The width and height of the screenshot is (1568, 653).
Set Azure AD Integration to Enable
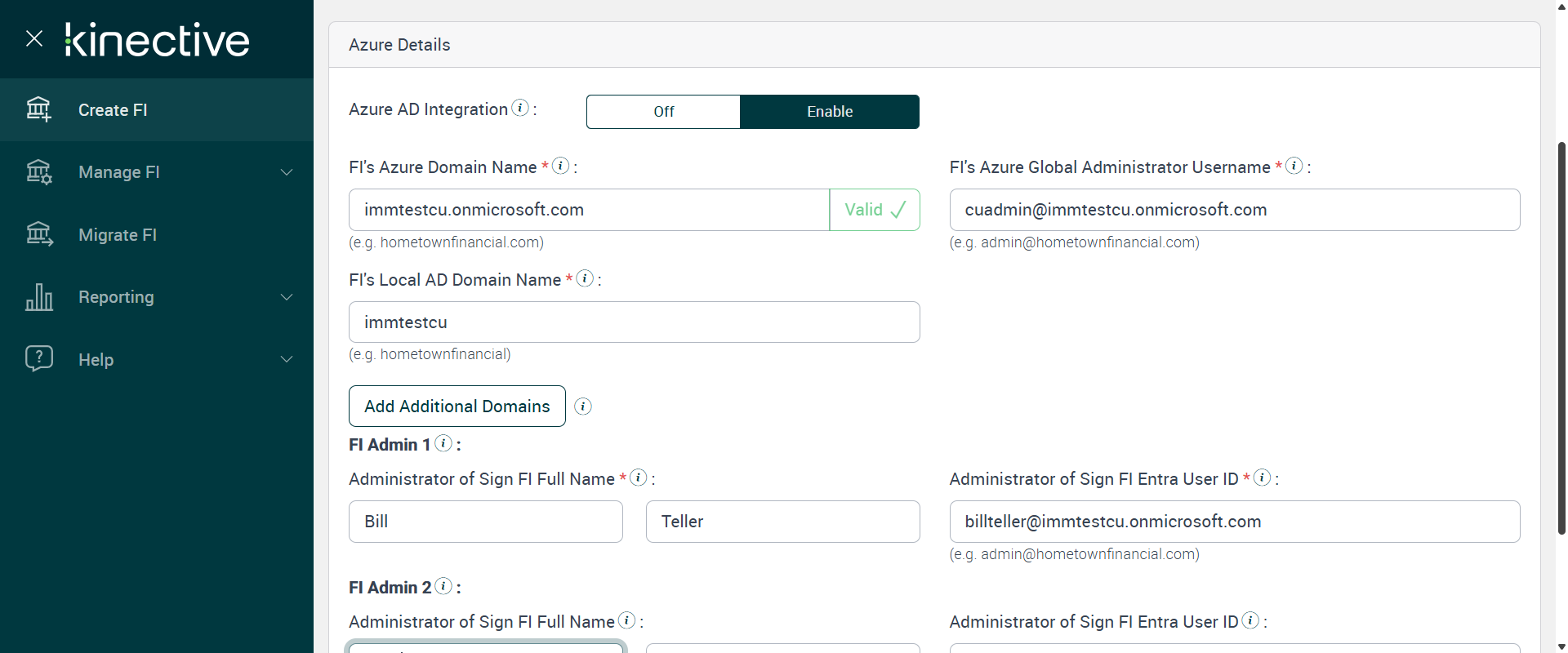(x=829, y=112)
